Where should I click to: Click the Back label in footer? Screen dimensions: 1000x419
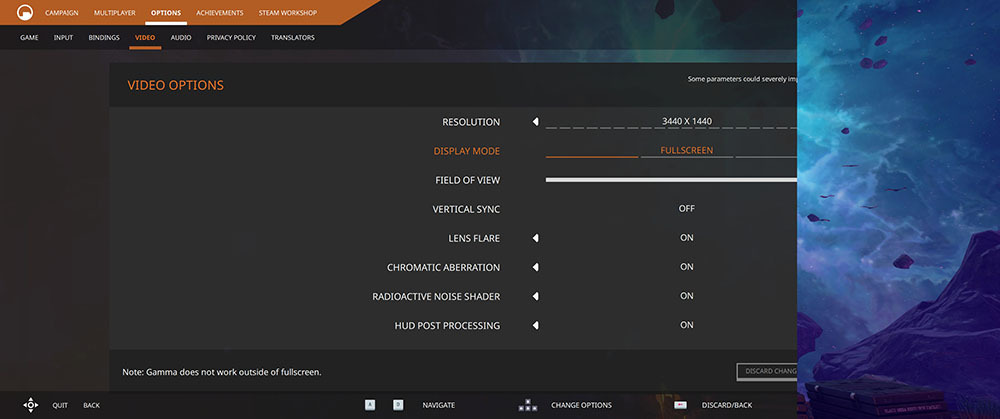click(x=91, y=406)
